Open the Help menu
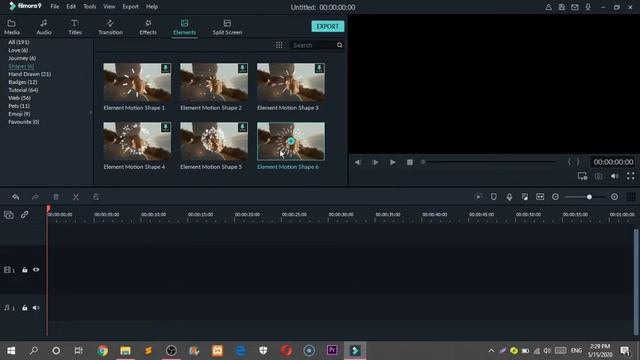 click(x=152, y=7)
